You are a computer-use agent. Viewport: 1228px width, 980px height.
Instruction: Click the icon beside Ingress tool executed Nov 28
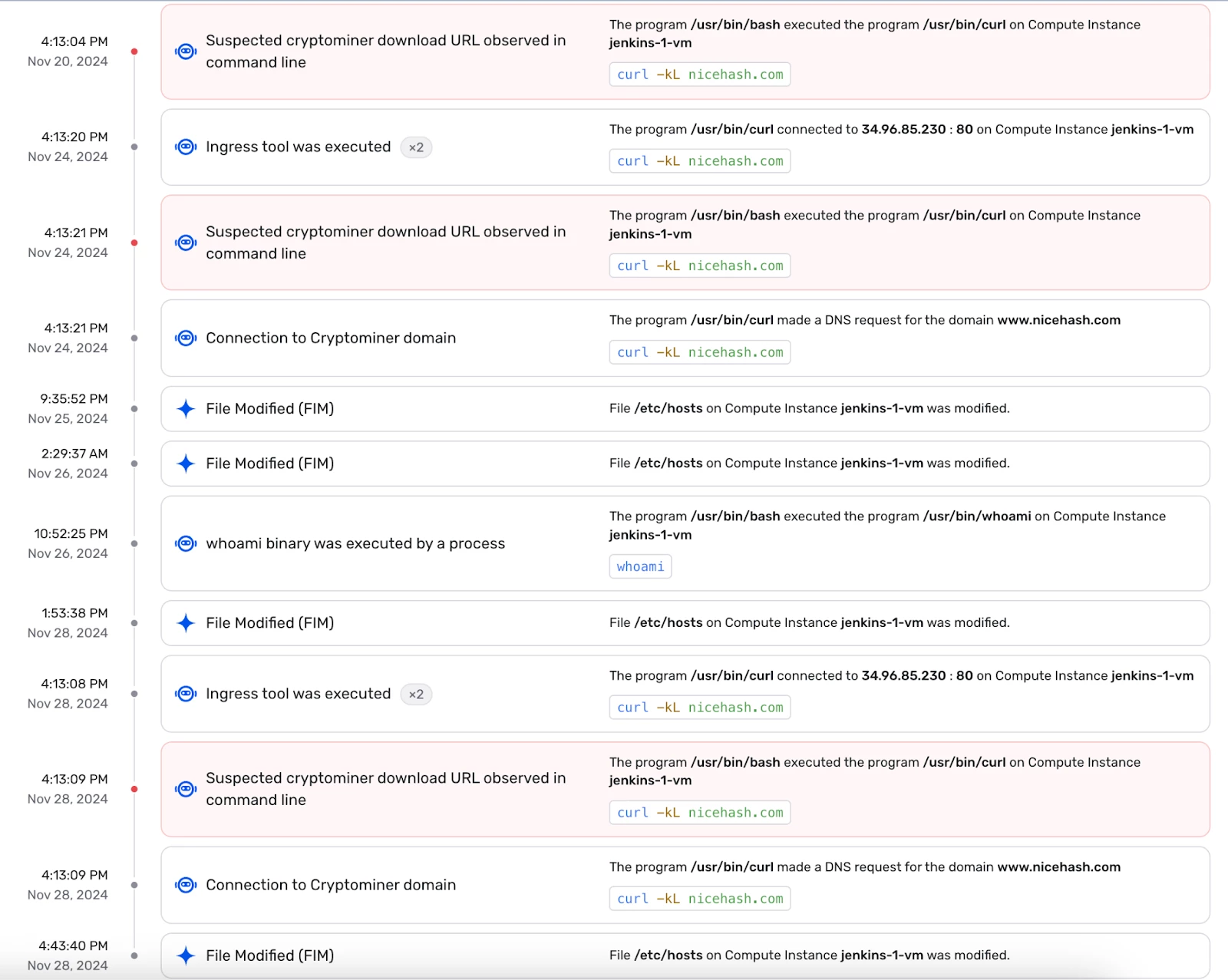(x=186, y=694)
